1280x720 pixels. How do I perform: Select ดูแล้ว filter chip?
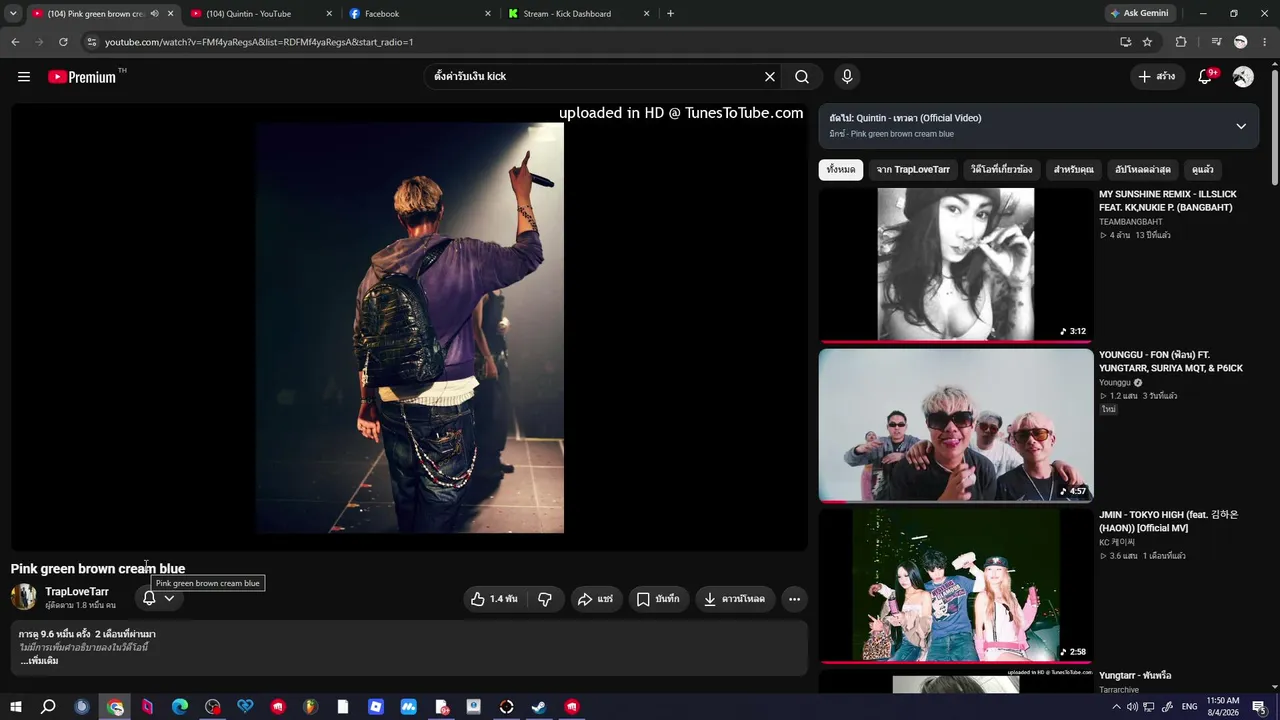(1202, 170)
